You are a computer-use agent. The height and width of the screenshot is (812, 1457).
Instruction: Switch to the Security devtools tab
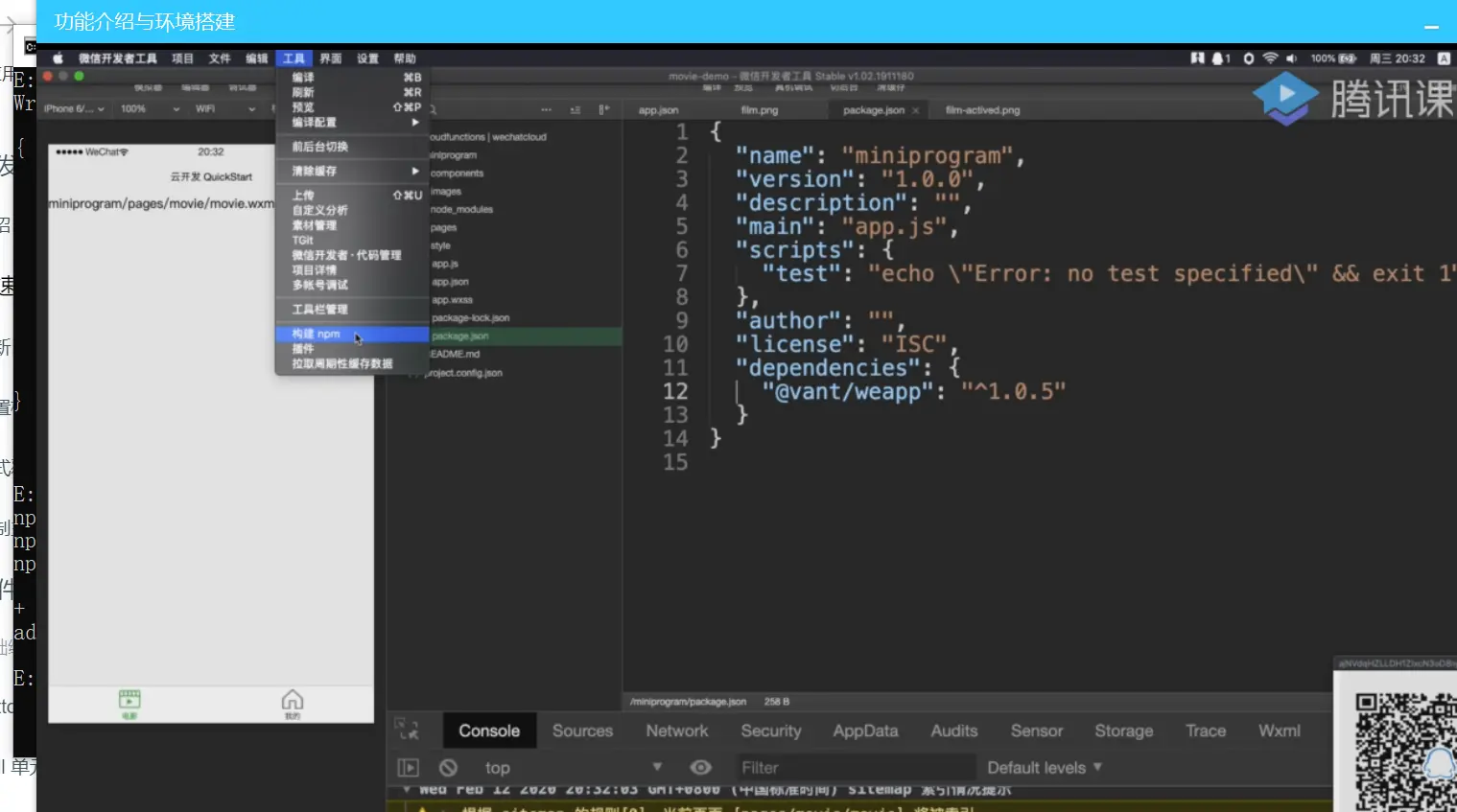point(771,731)
